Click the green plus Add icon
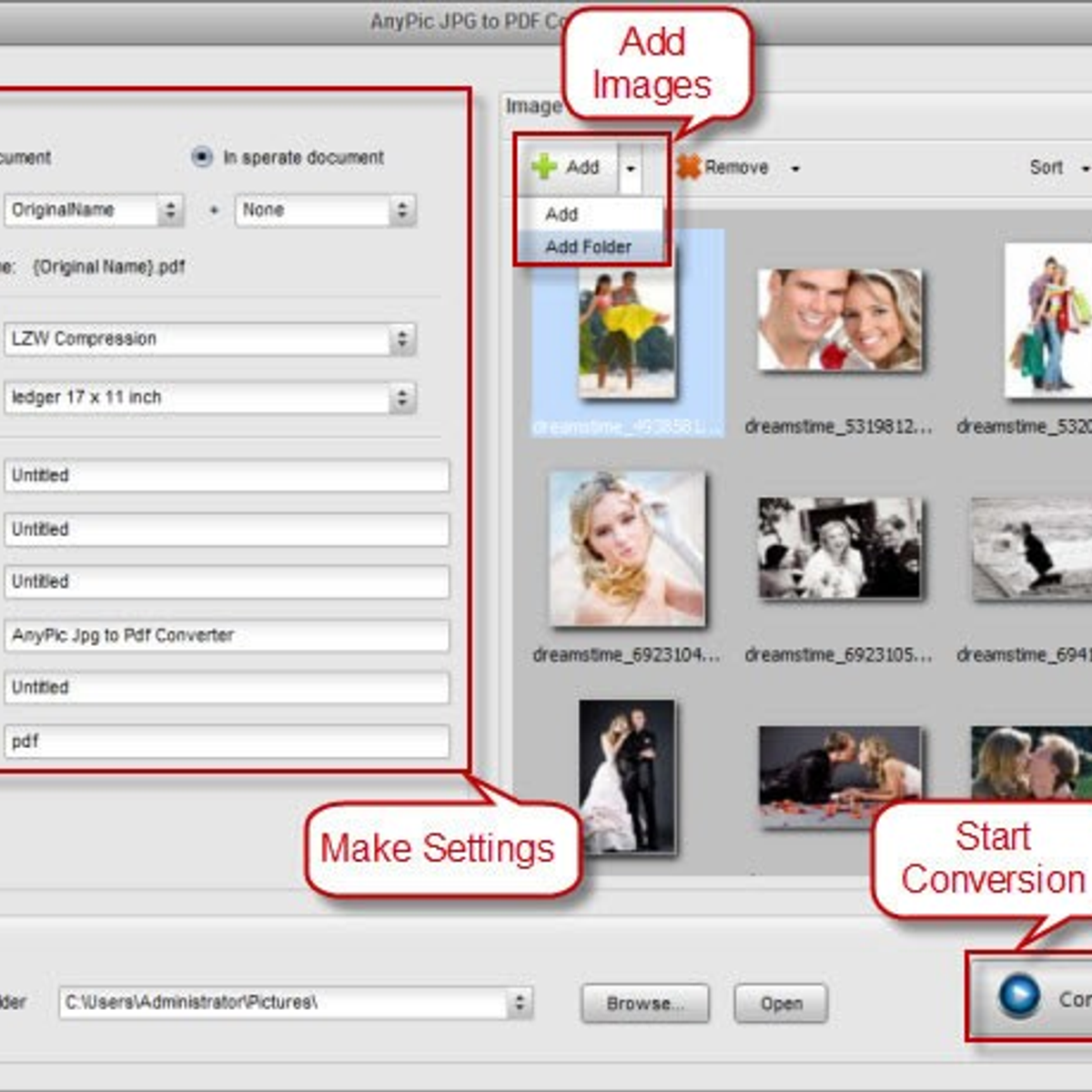This screenshot has height=1092, width=1092. (544, 167)
